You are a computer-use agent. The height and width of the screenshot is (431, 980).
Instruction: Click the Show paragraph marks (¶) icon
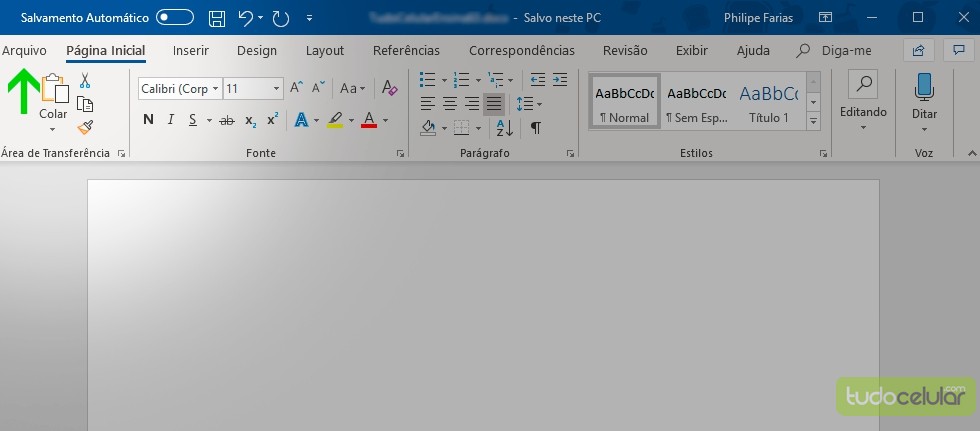click(x=536, y=127)
